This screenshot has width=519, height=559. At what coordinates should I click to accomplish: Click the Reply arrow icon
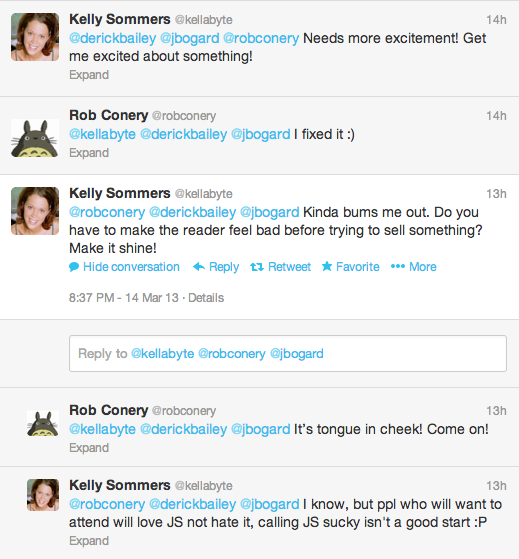199,267
